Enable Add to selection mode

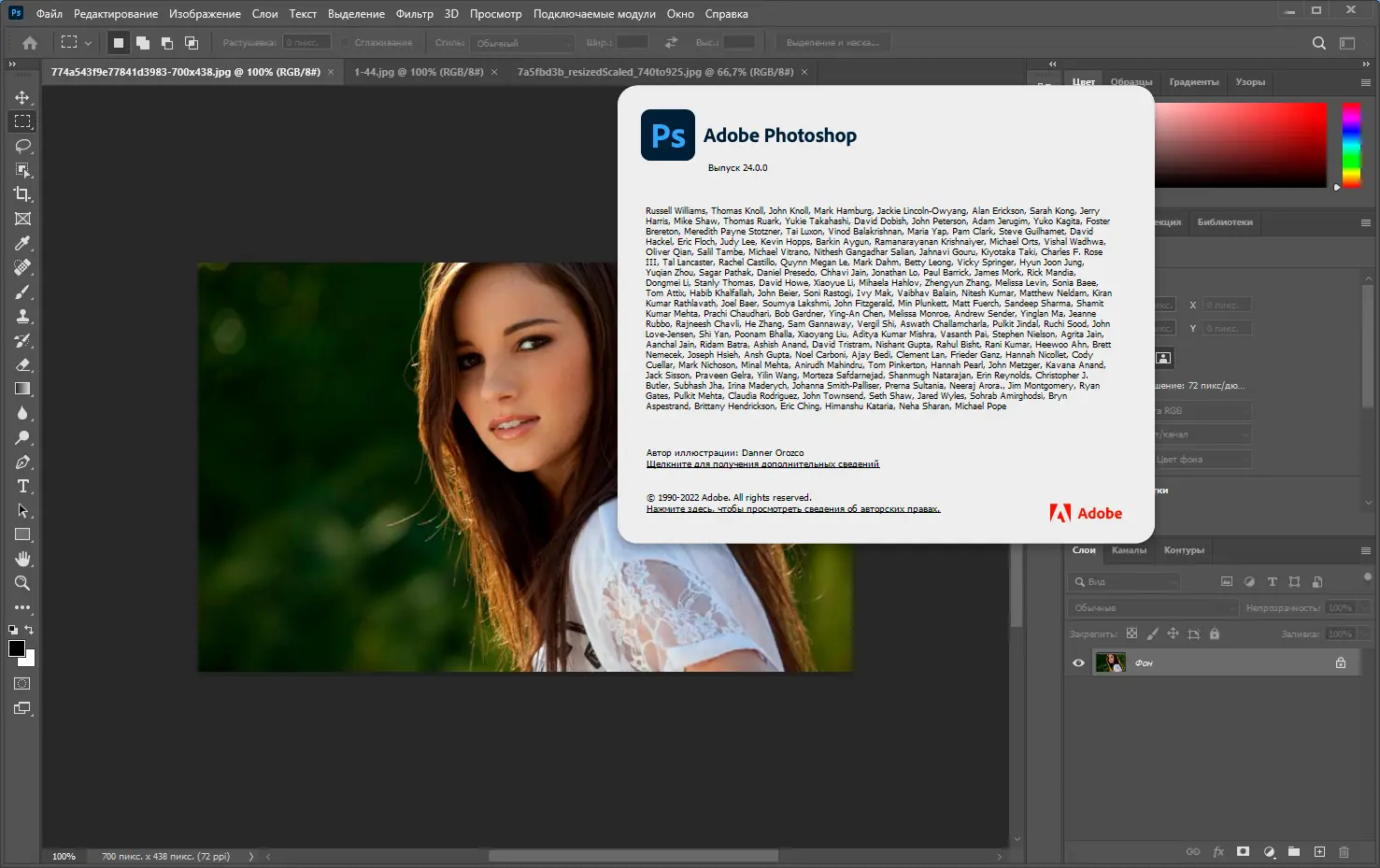click(x=143, y=43)
